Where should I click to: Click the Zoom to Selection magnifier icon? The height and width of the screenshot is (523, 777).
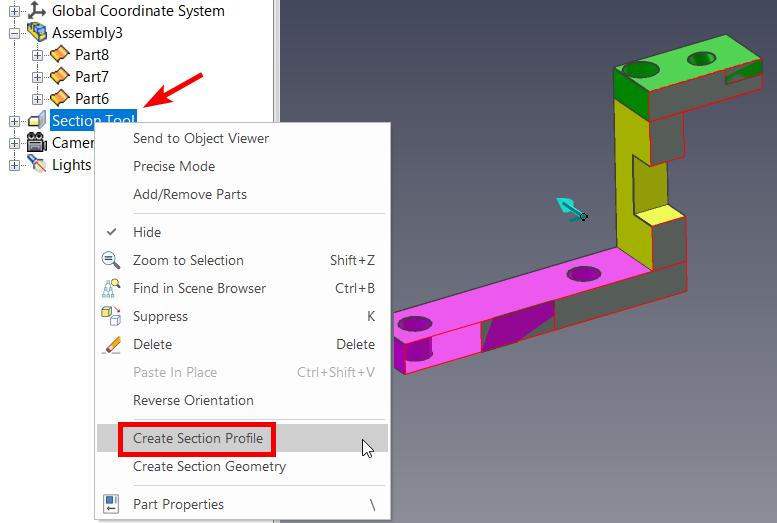click(x=111, y=260)
